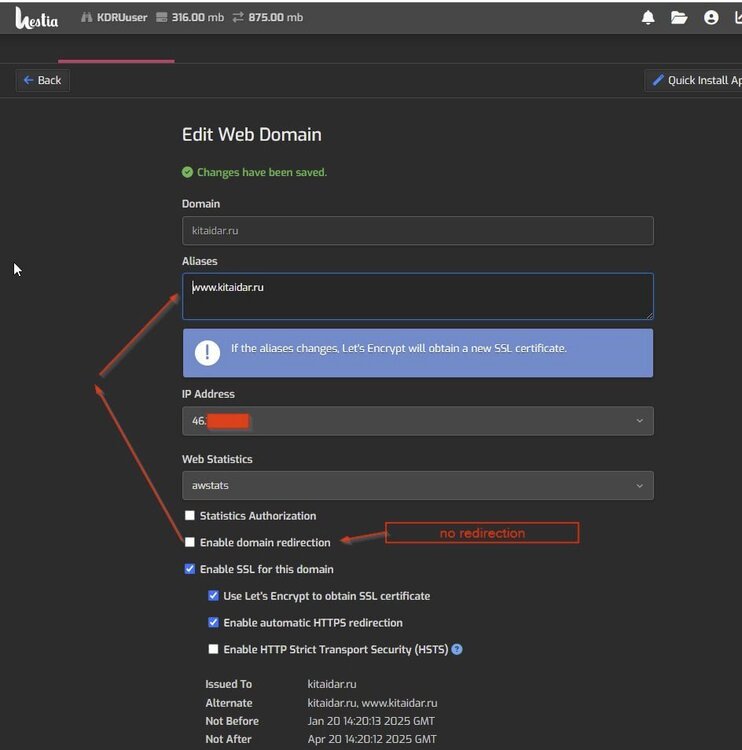The image size is (742, 750).
Task: Click the Hestia logo
Action: coord(37,17)
